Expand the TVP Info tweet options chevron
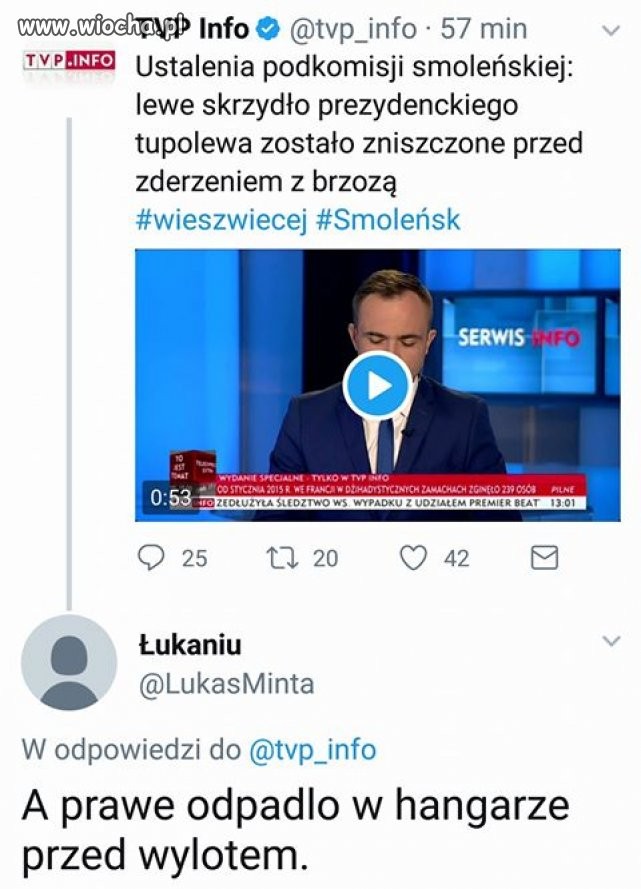Screen dimensions: 641x889 [608, 30]
